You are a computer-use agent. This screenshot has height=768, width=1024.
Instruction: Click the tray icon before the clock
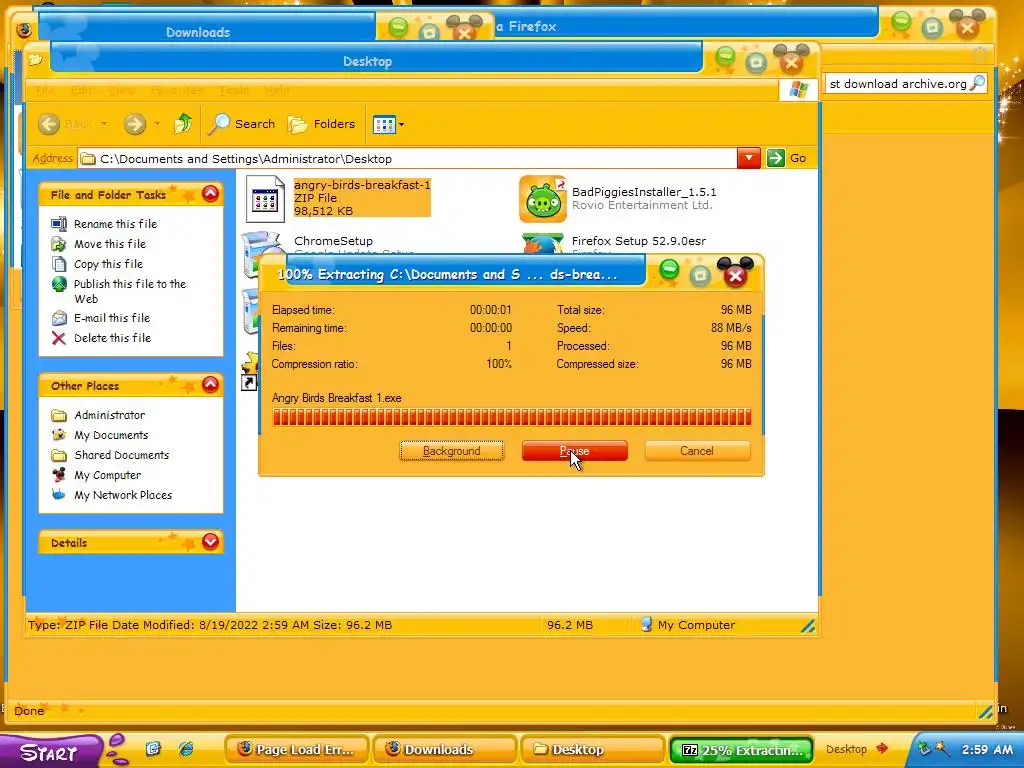point(941,748)
